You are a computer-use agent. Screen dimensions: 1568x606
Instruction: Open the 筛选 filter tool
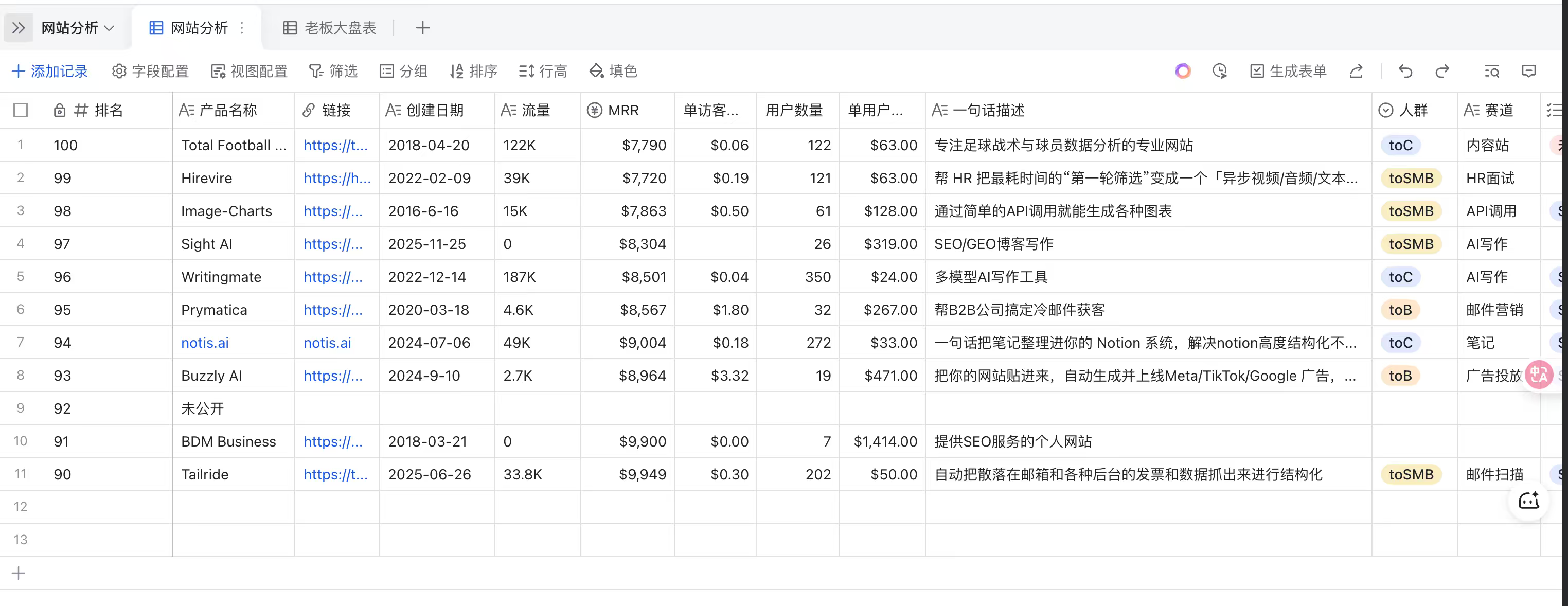[x=333, y=71]
